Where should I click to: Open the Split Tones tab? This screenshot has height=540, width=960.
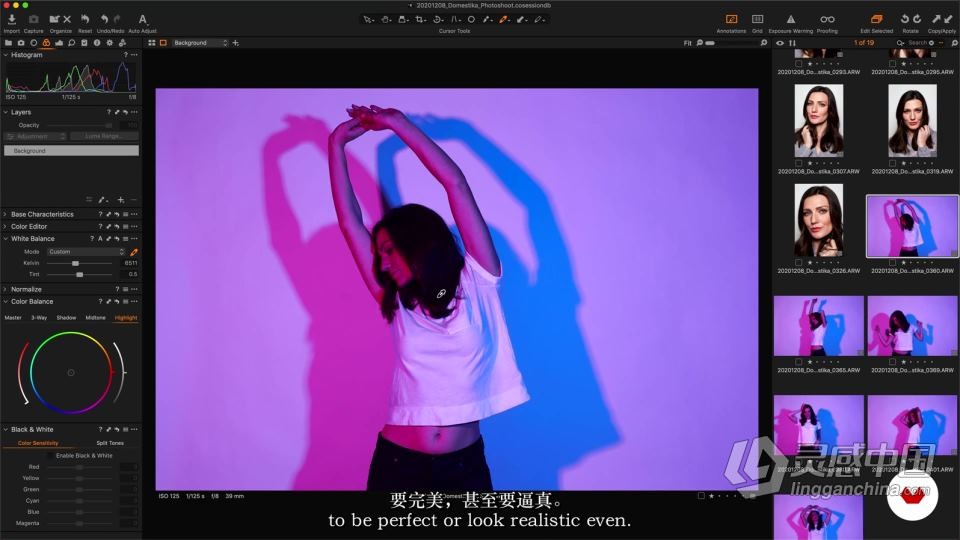tap(110, 443)
